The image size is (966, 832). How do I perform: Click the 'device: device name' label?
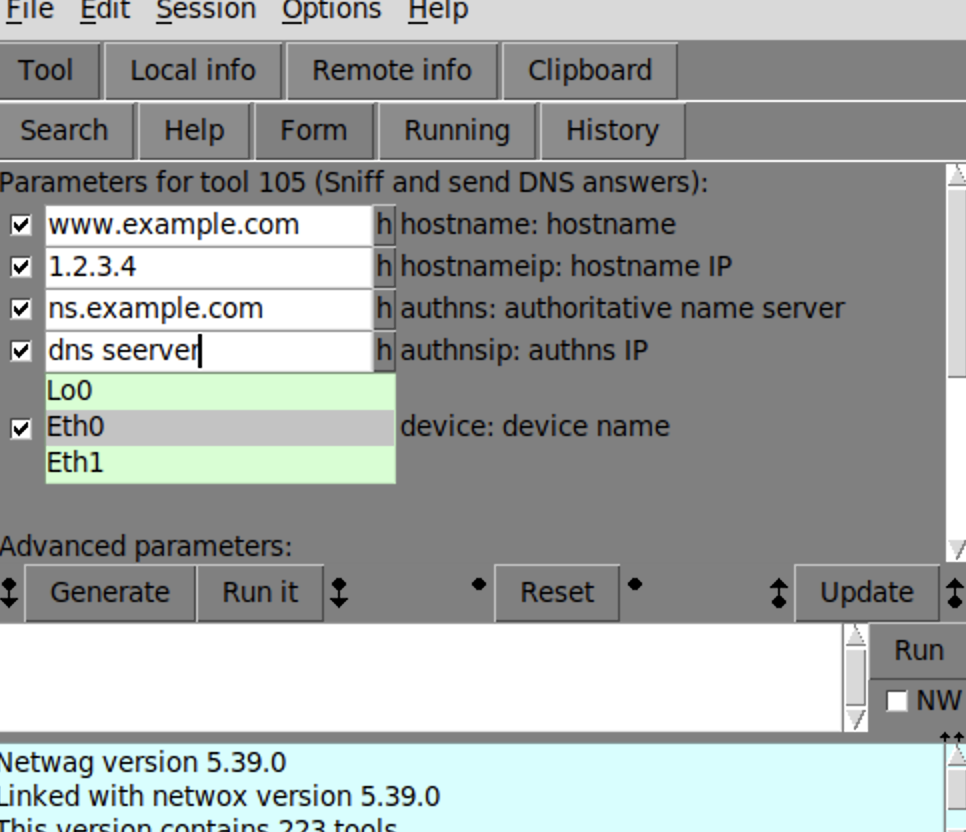(x=535, y=427)
